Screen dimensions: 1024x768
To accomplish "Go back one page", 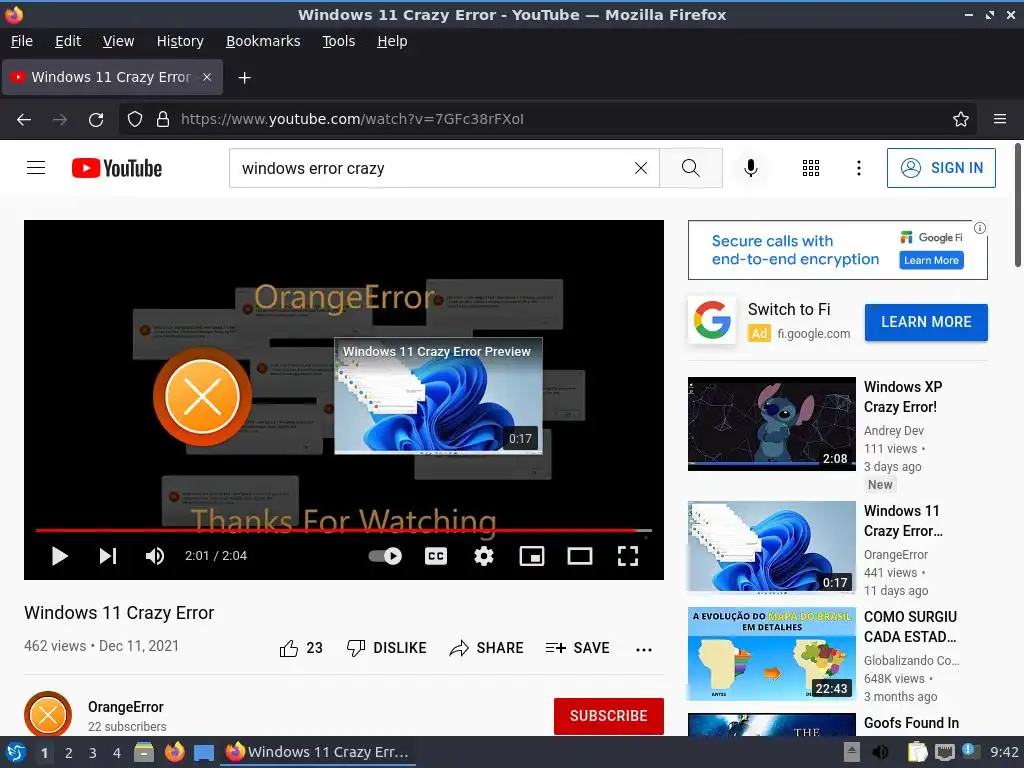I will (x=24, y=120).
